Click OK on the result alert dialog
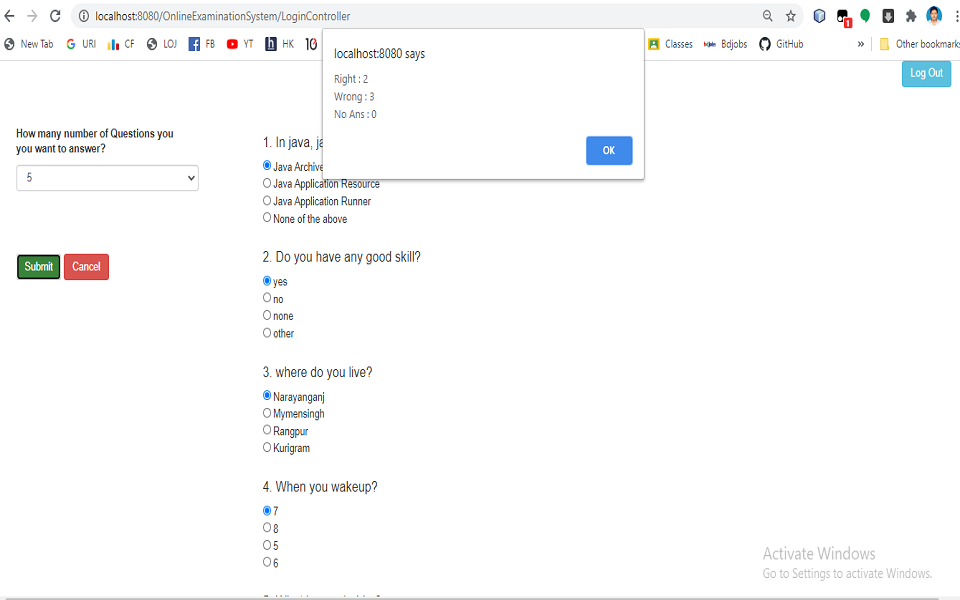Viewport: 960px width, 600px height. pyautogui.click(x=609, y=150)
